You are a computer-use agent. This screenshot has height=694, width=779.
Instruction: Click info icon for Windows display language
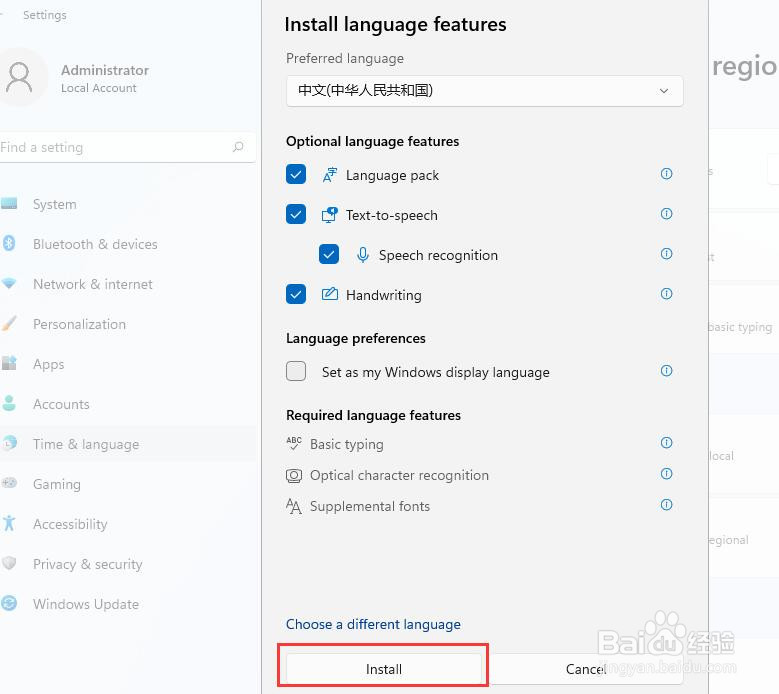click(667, 371)
